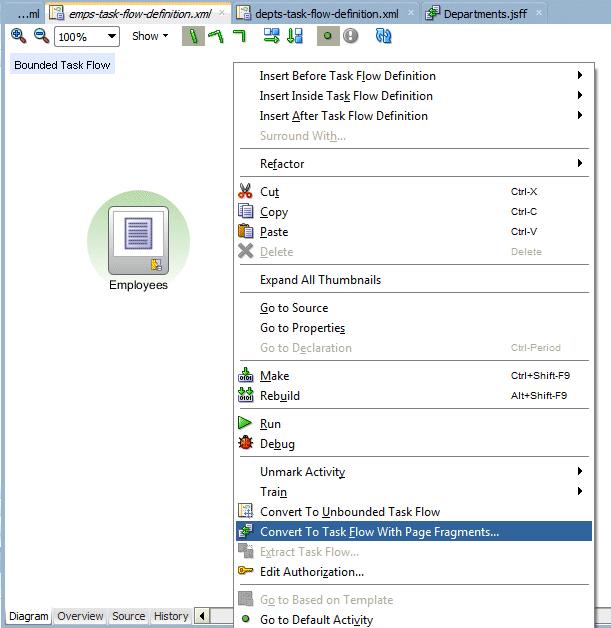Close the Departments.jsff tab

pos(539,13)
